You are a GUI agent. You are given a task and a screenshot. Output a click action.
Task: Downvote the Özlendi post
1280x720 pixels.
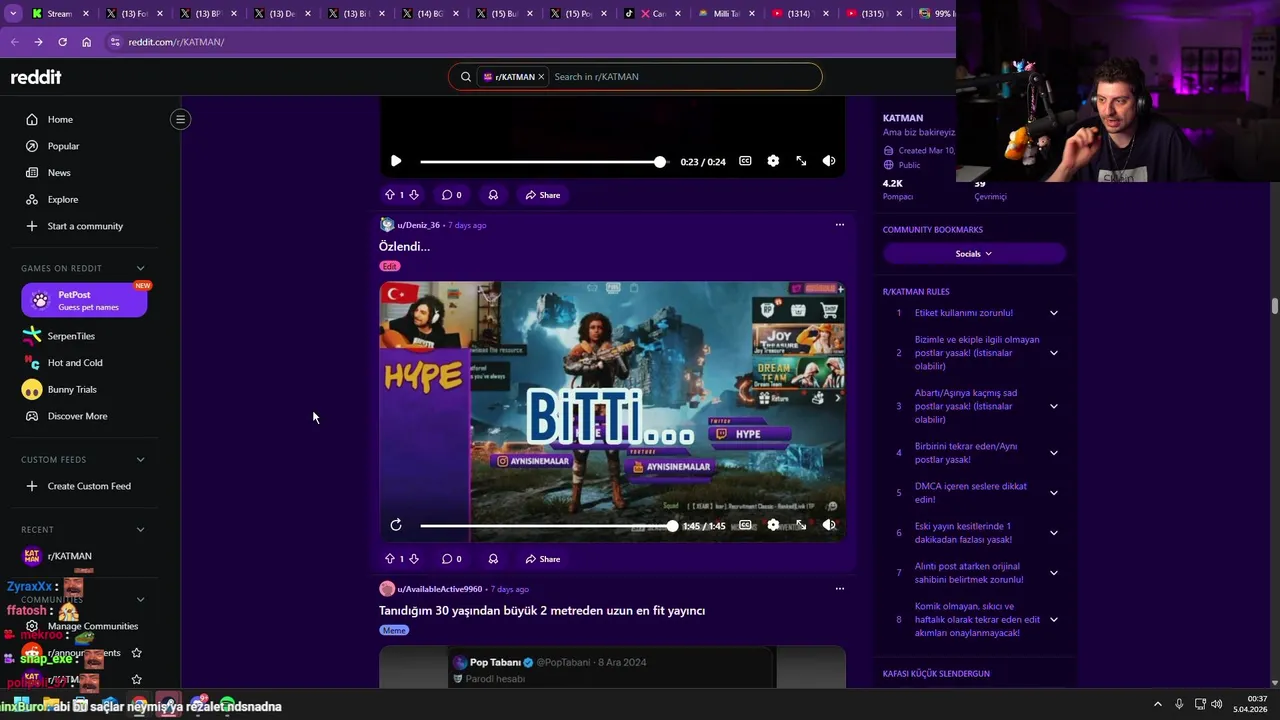(414, 559)
